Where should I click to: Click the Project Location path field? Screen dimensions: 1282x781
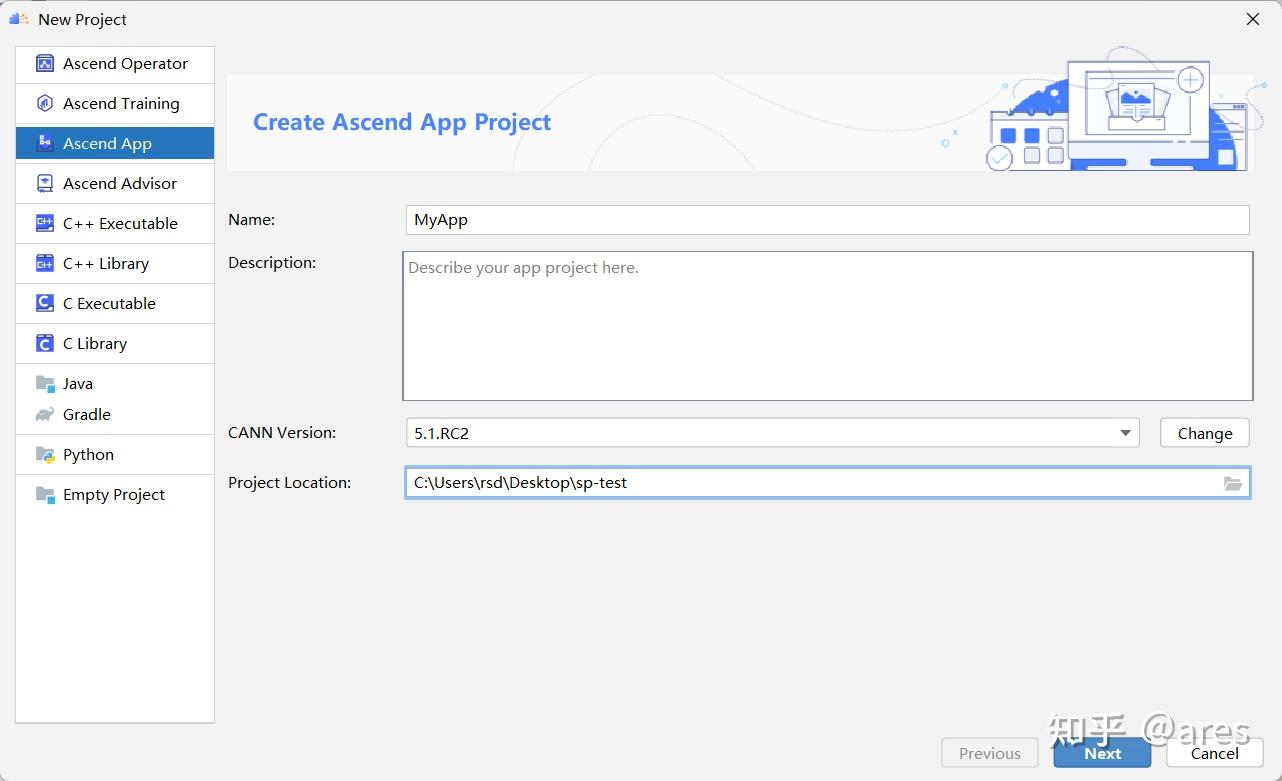pos(810,483)
